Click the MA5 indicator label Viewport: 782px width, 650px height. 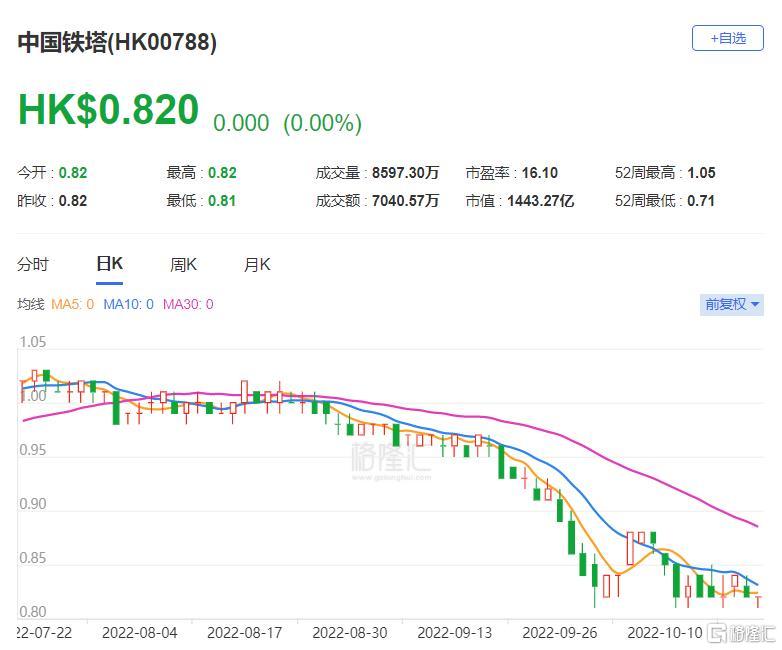(x=72, y=304)
